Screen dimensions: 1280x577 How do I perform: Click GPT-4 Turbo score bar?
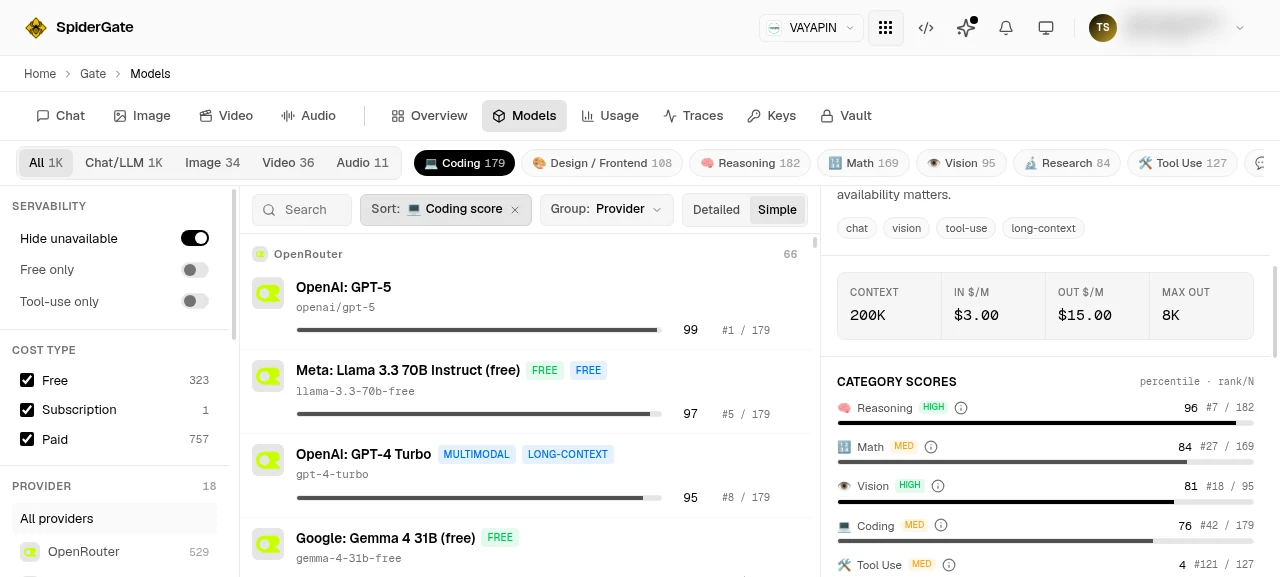pos(479,497)
